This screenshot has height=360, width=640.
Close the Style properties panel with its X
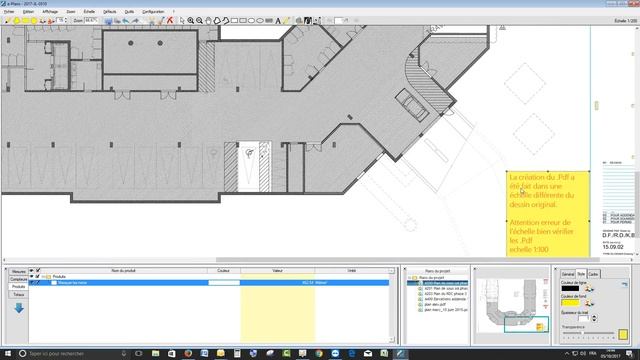click(x=556, y=269)
